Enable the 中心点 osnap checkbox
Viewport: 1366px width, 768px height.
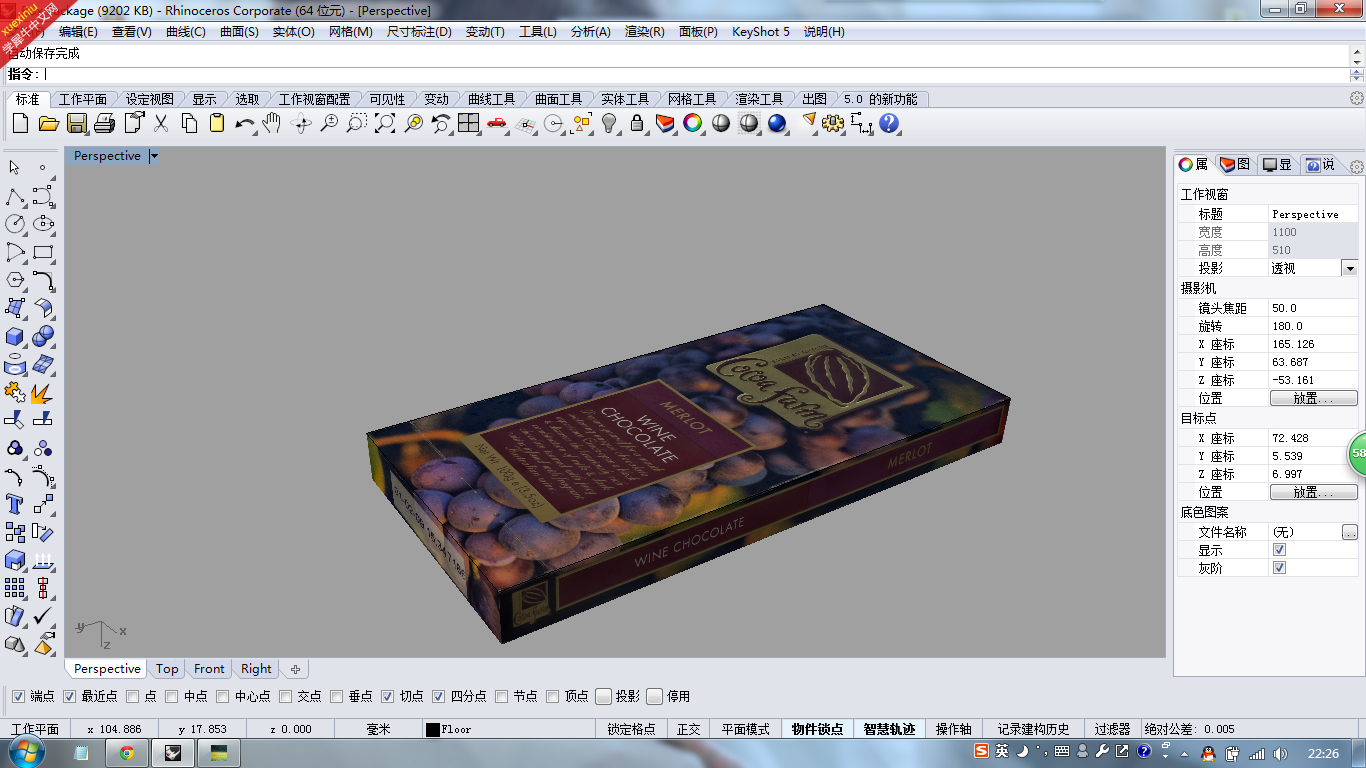click(222, 696)
